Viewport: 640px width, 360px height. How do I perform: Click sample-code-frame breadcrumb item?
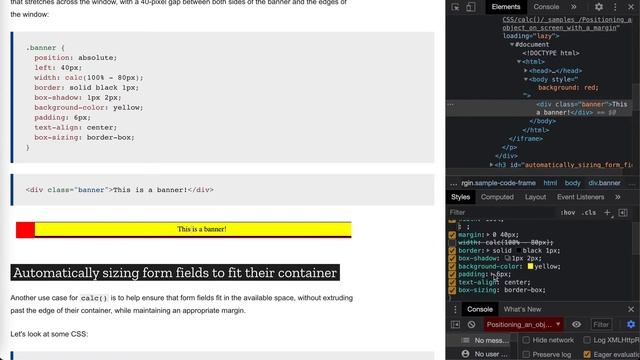pyautogui.click(x=498, y=183)
